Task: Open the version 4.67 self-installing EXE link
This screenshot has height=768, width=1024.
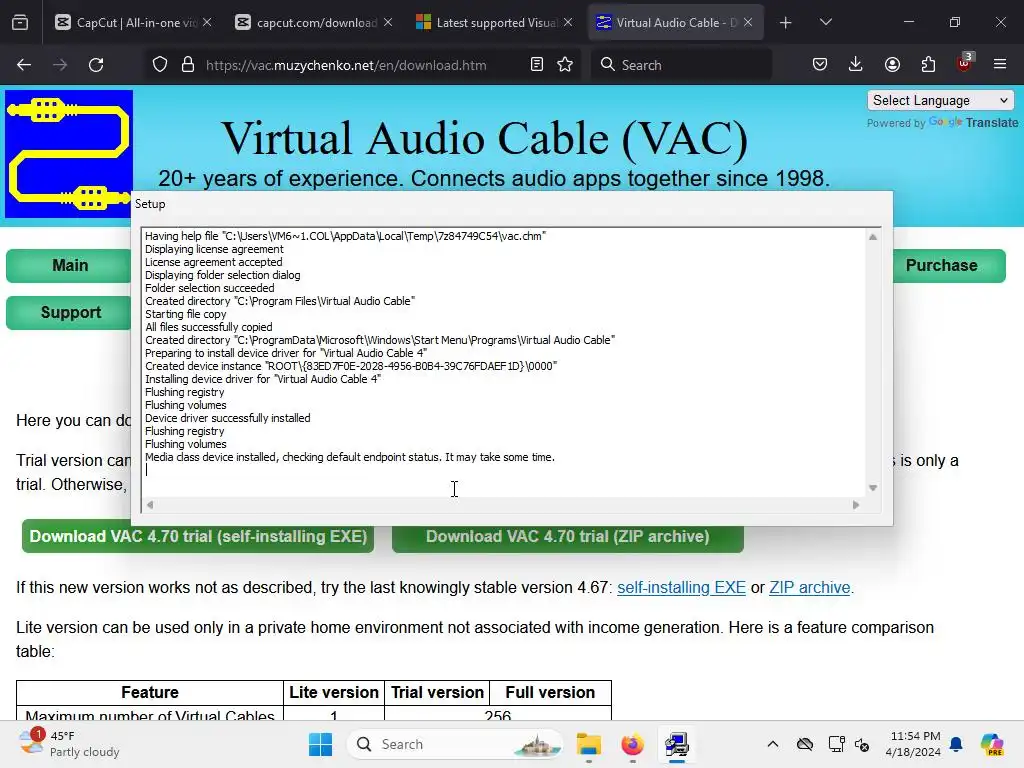Action: point(681,587)
